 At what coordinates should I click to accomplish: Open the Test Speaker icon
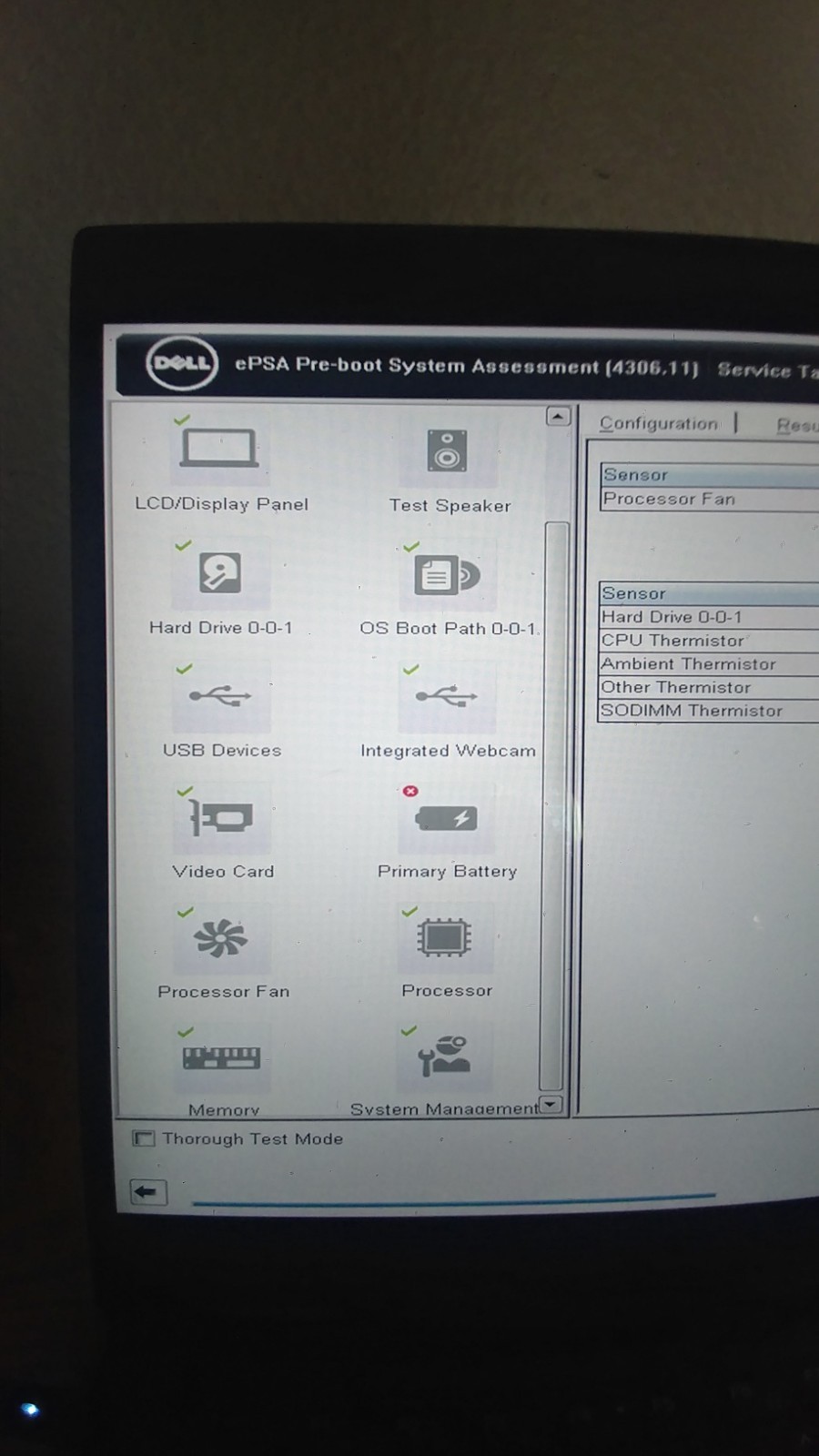(447, 450)
